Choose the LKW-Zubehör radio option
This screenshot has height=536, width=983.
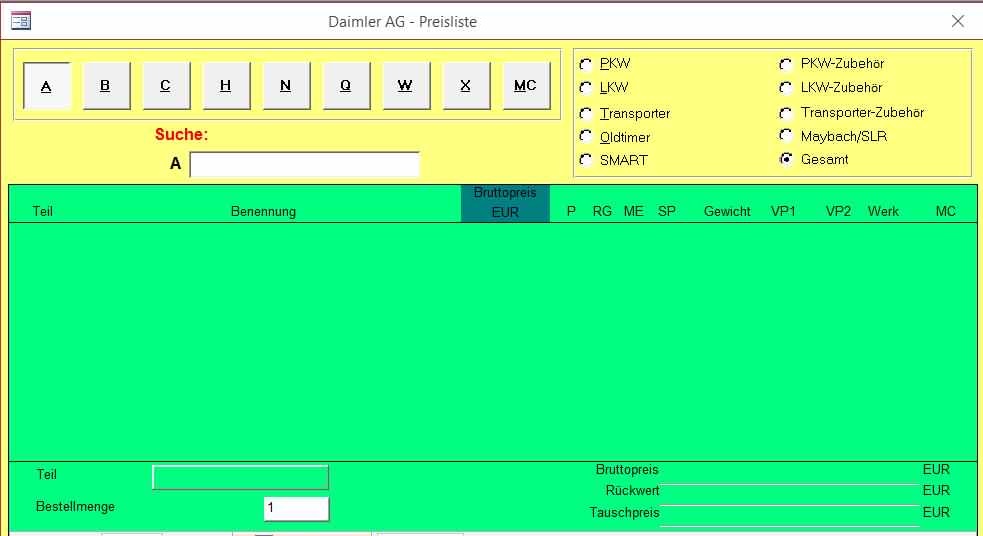(x=786, y=88)
